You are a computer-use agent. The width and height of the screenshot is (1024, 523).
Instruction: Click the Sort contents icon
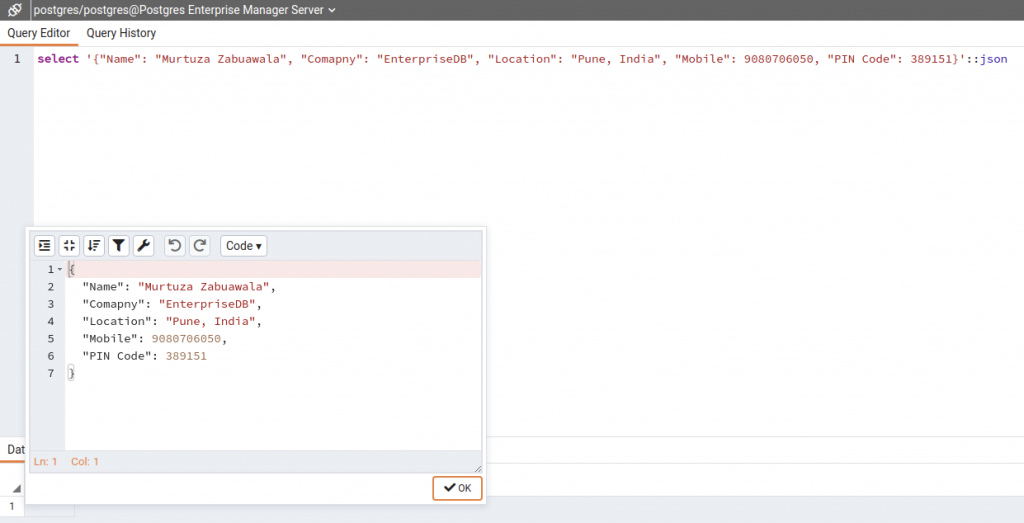point(94,246)
